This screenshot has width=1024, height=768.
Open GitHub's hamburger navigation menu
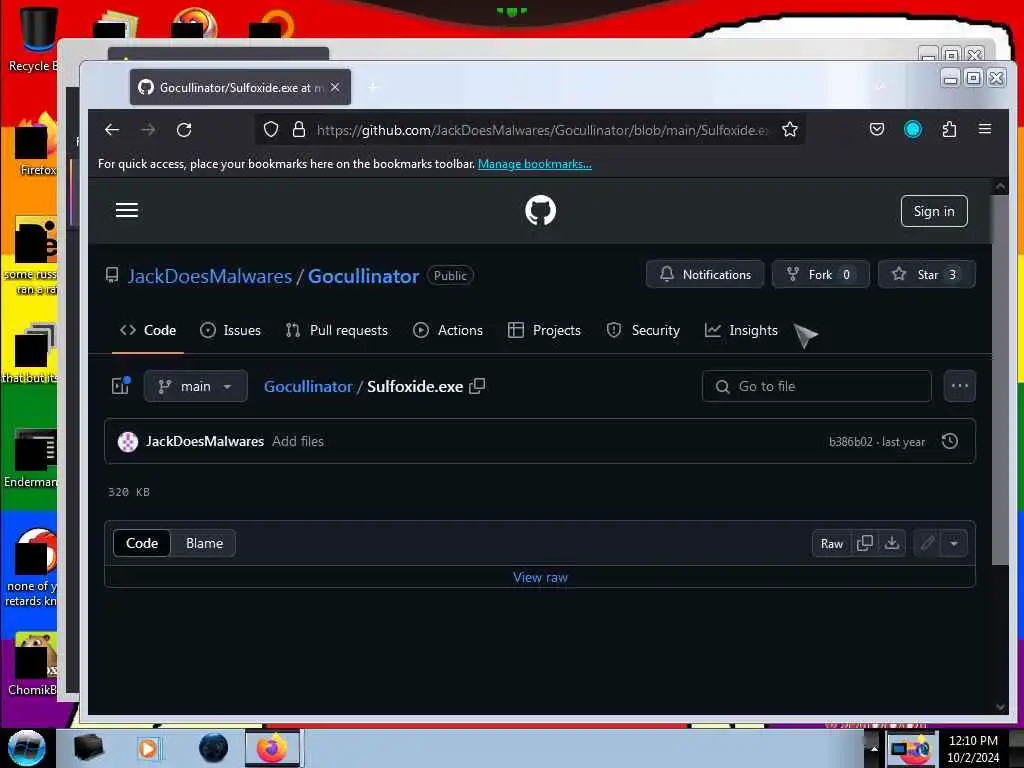tap(127, 210)
